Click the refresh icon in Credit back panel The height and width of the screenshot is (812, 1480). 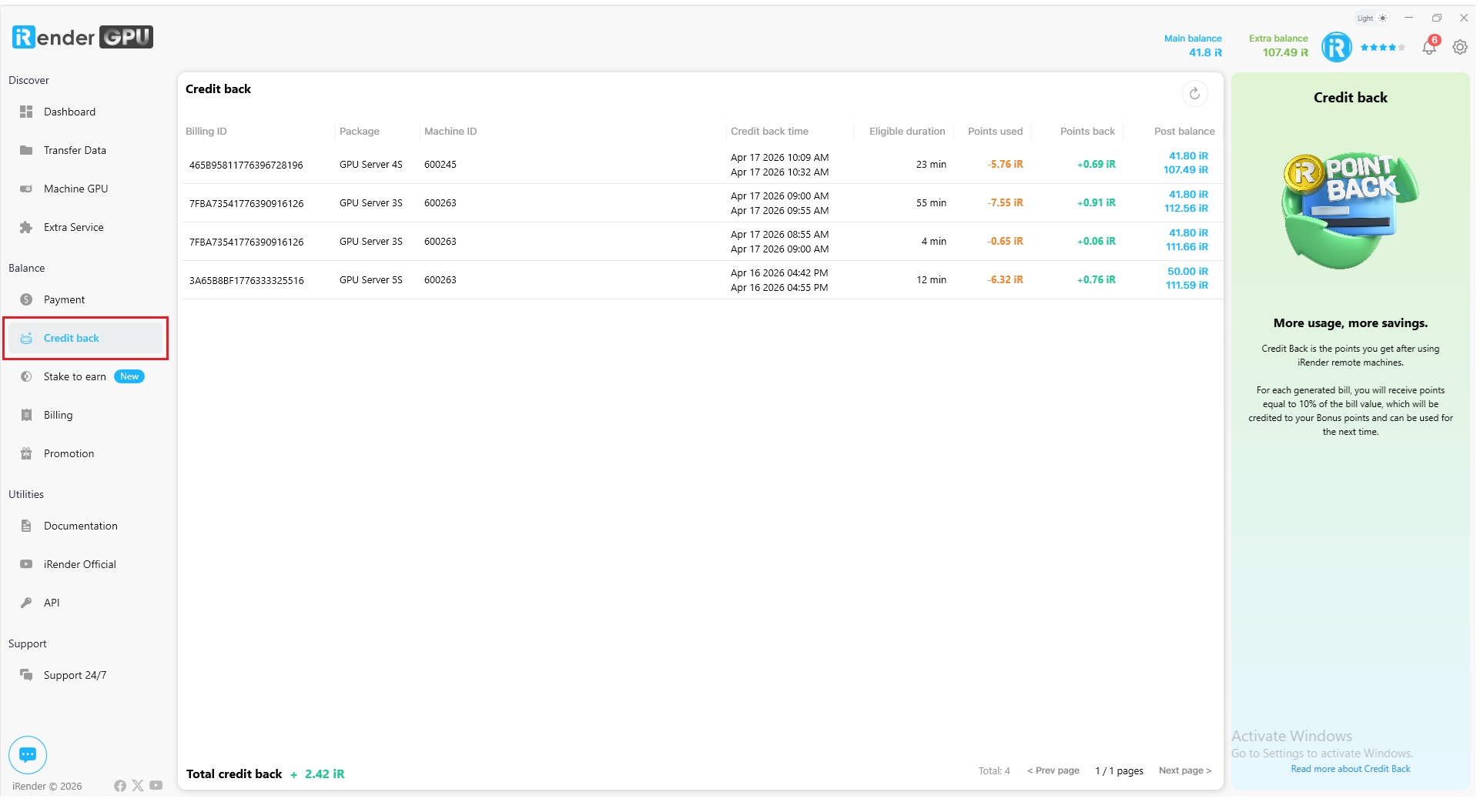coord(1194,94)
